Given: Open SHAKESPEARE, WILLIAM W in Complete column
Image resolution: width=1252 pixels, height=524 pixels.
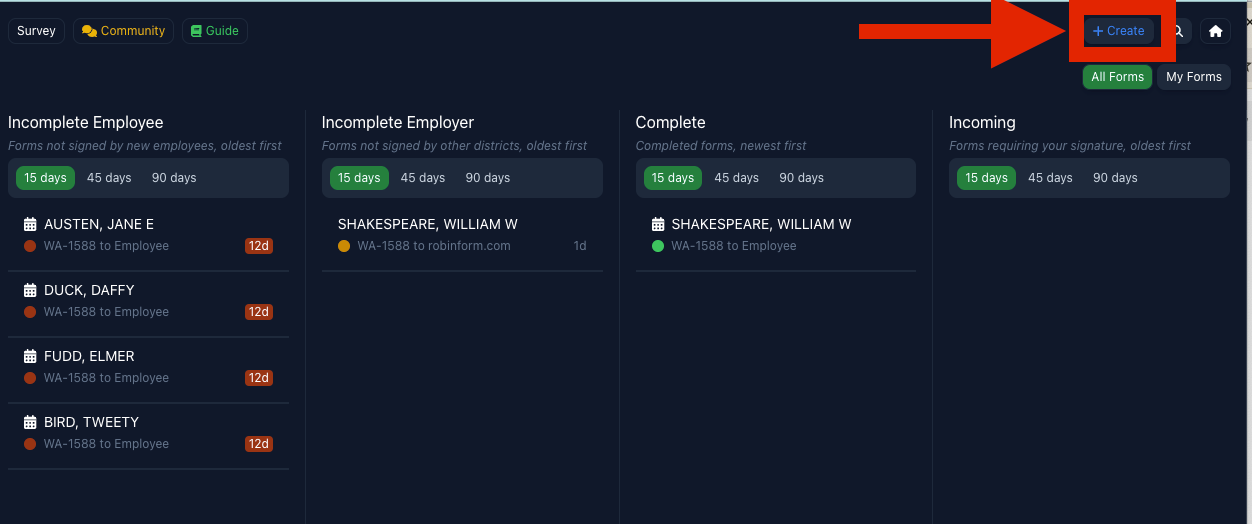Looking at the screenshot, I should tap(776, 235).
